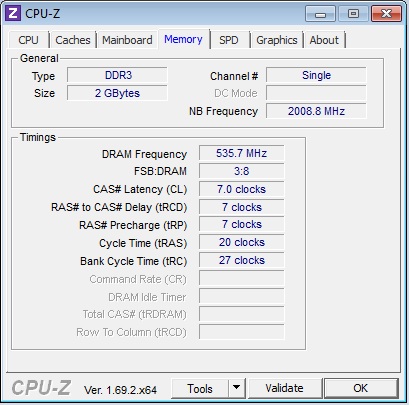Image resolution: width=409 pixels, height=405 pixels.
Task: Open the Graphics tab
Action: tap(277, 40)
